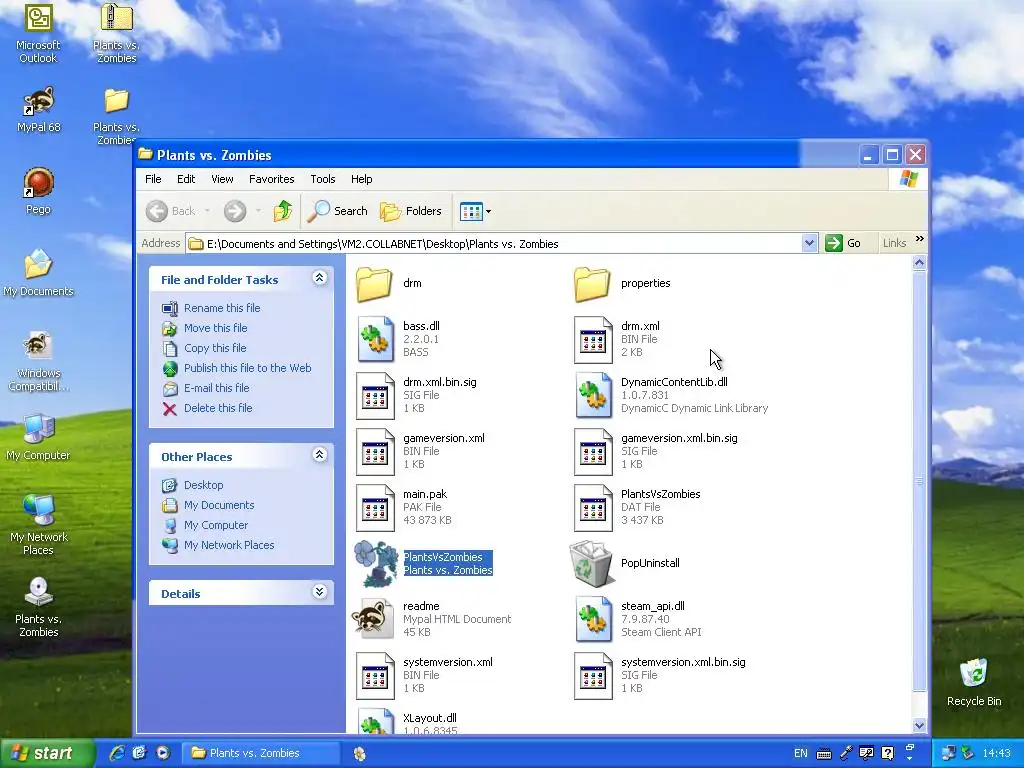Go to Desktop in Other Places
This screenshot has height=768, width=1024.
click(203, 485)
